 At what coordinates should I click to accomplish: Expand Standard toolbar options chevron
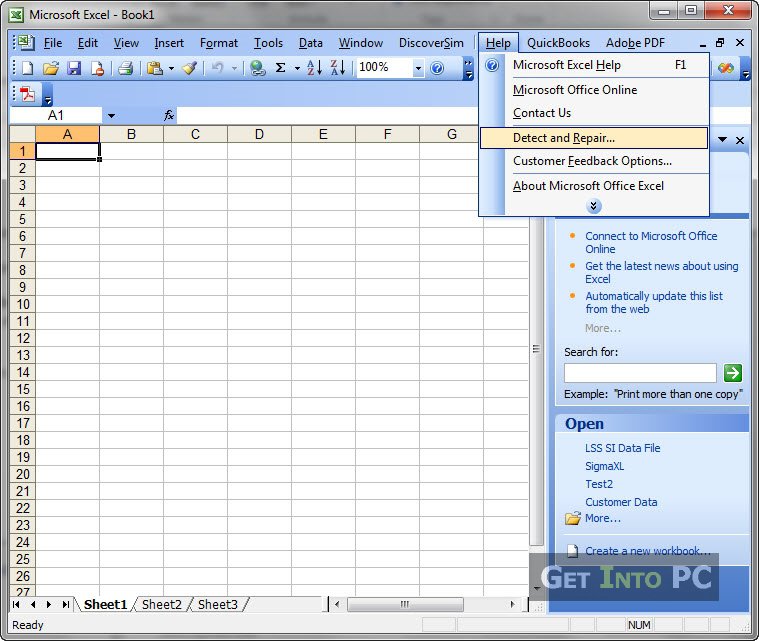(469, 69)
